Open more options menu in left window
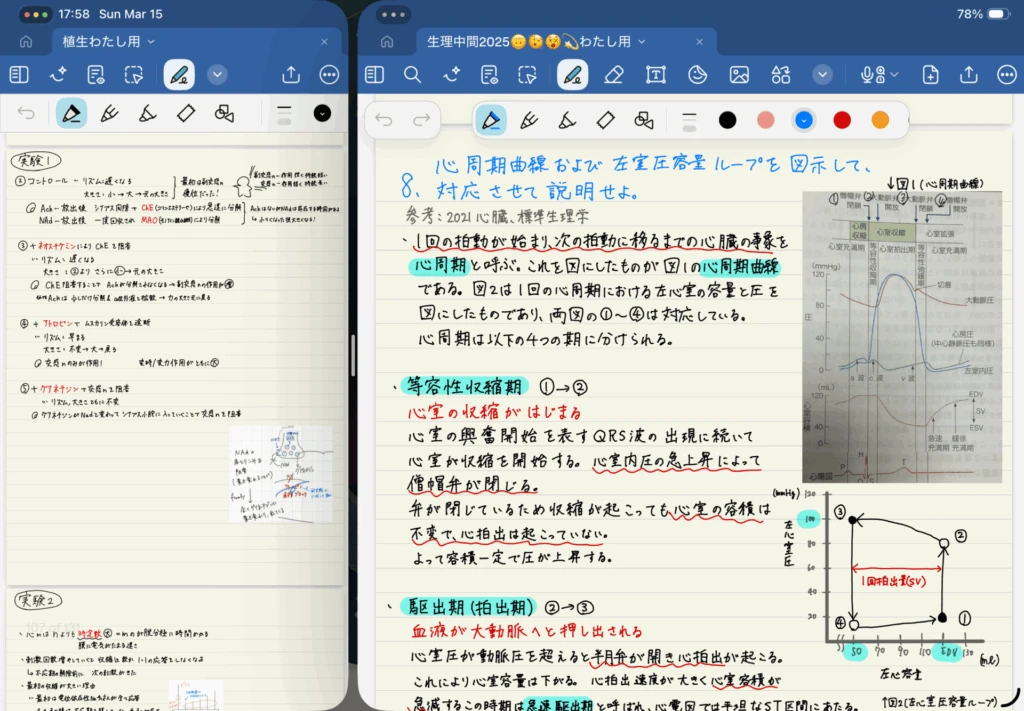1024x711 pixels. coord(329,74)
